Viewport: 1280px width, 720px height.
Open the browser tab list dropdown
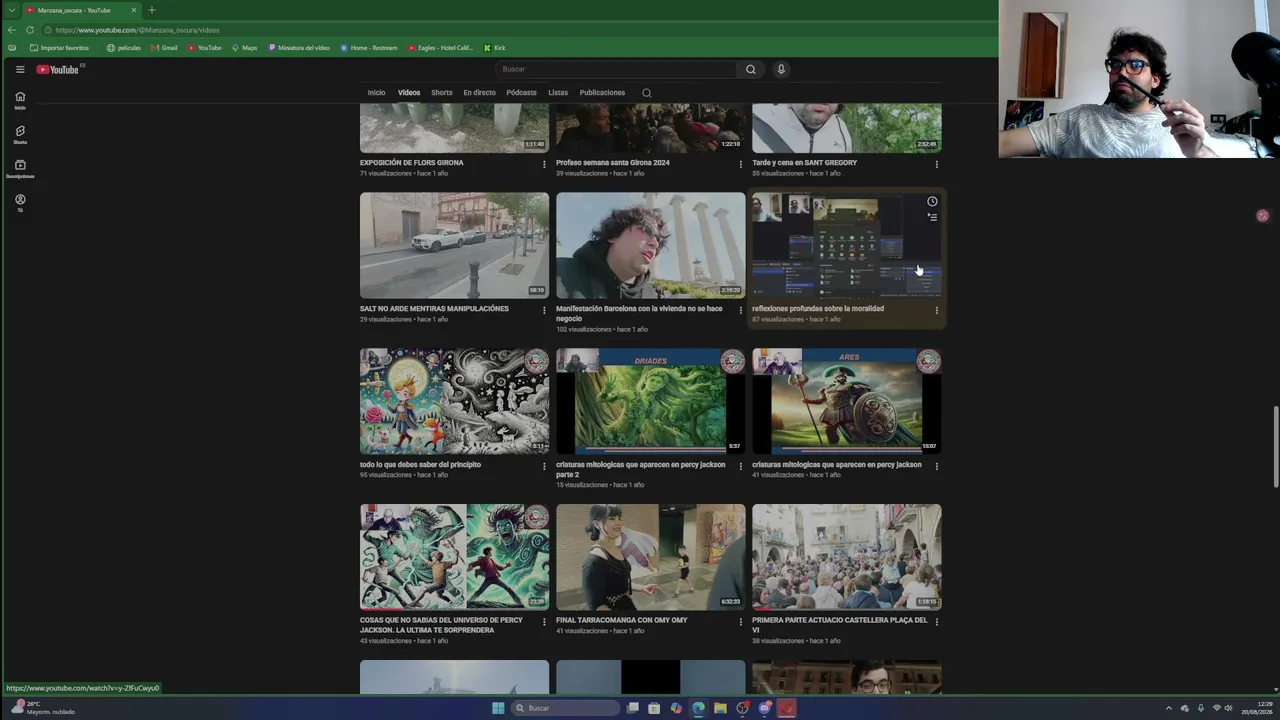tap(12, 10)
